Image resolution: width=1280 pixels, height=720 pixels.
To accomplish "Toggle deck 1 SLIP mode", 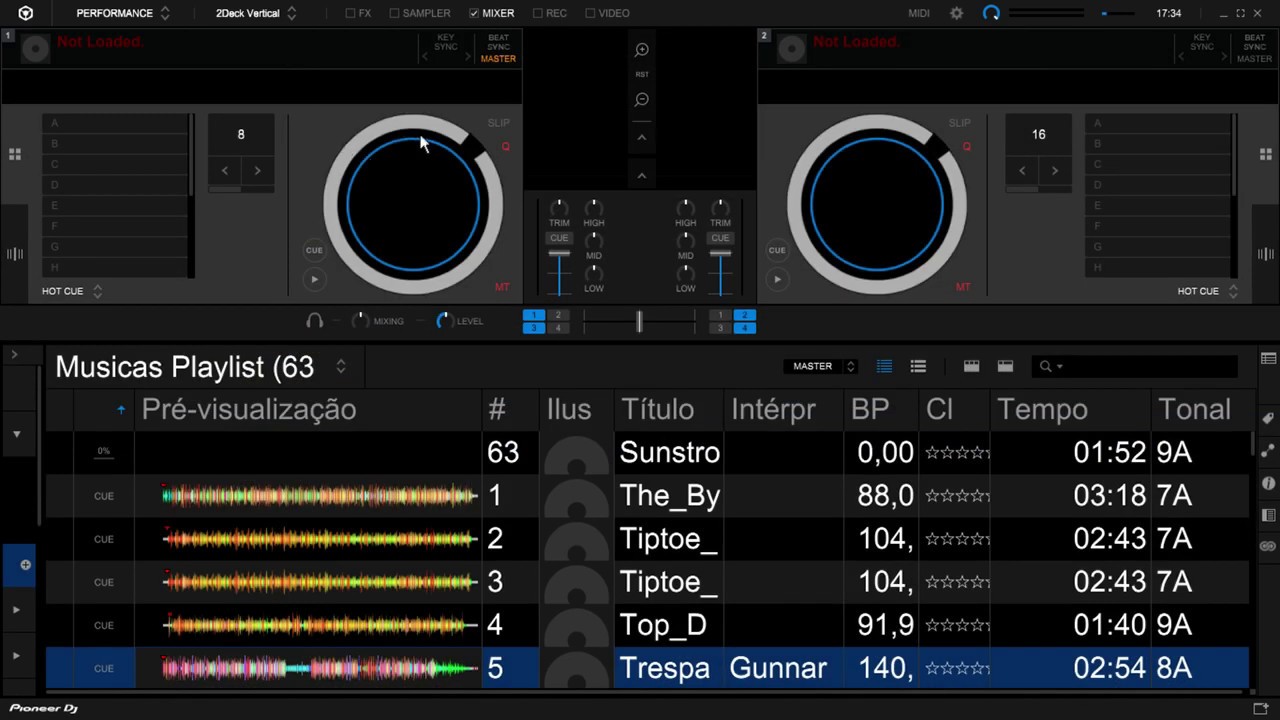I will click(498, 123).
